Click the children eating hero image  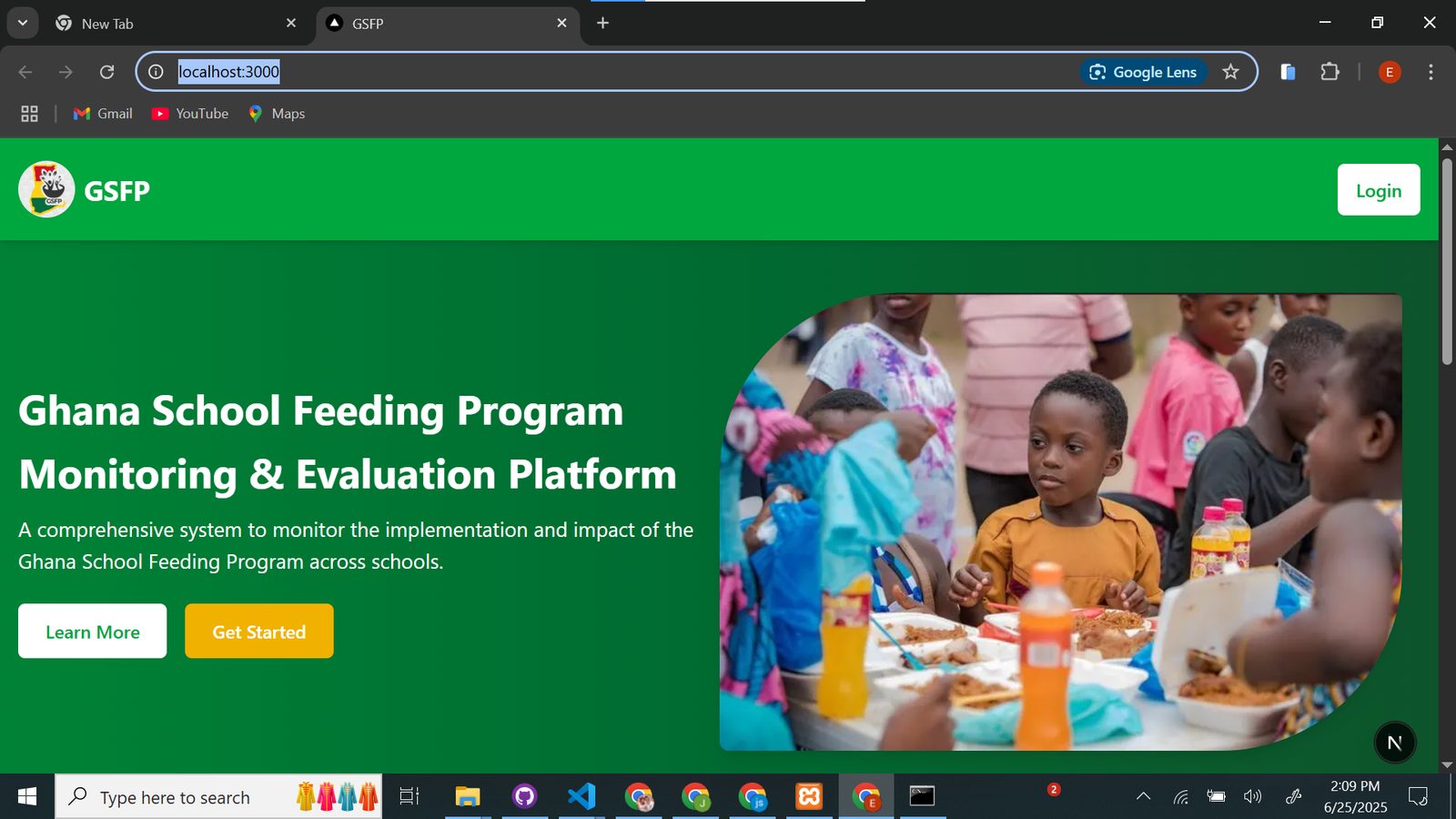tap(1060, 522)
